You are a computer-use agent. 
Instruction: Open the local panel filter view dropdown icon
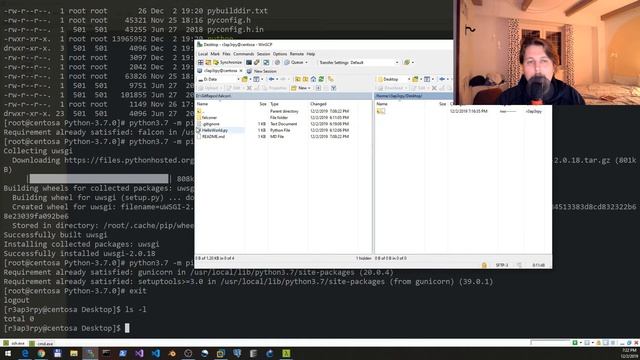point(257,79)
